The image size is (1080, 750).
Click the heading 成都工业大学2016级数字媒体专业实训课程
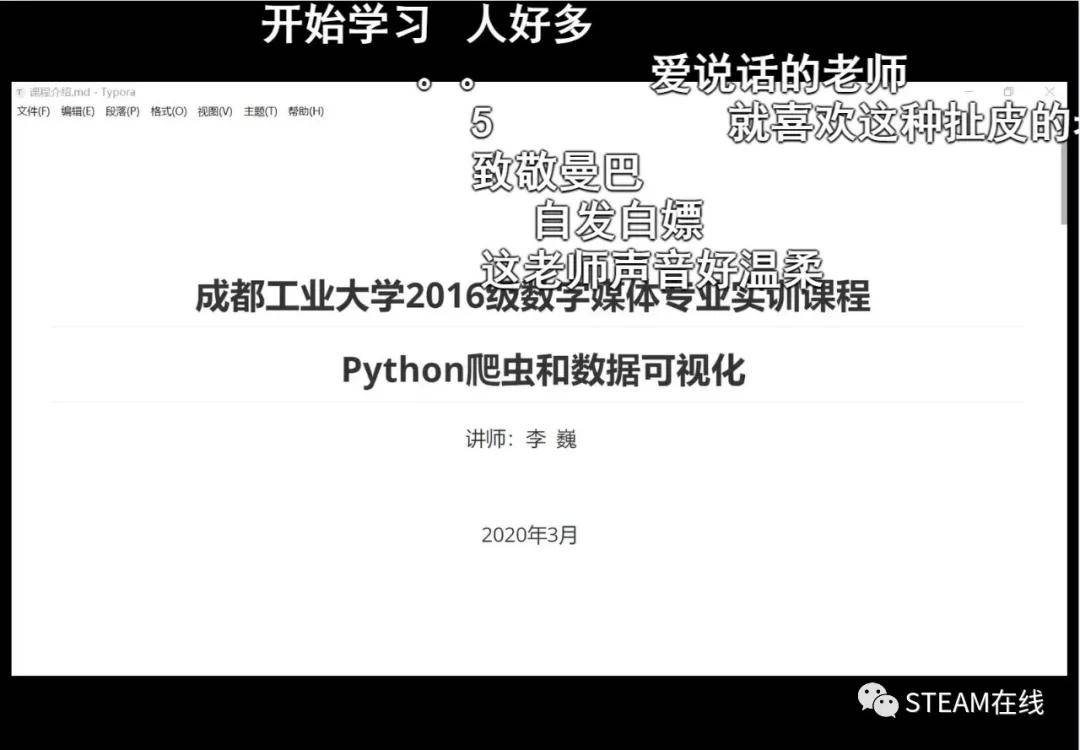(532, 297)
